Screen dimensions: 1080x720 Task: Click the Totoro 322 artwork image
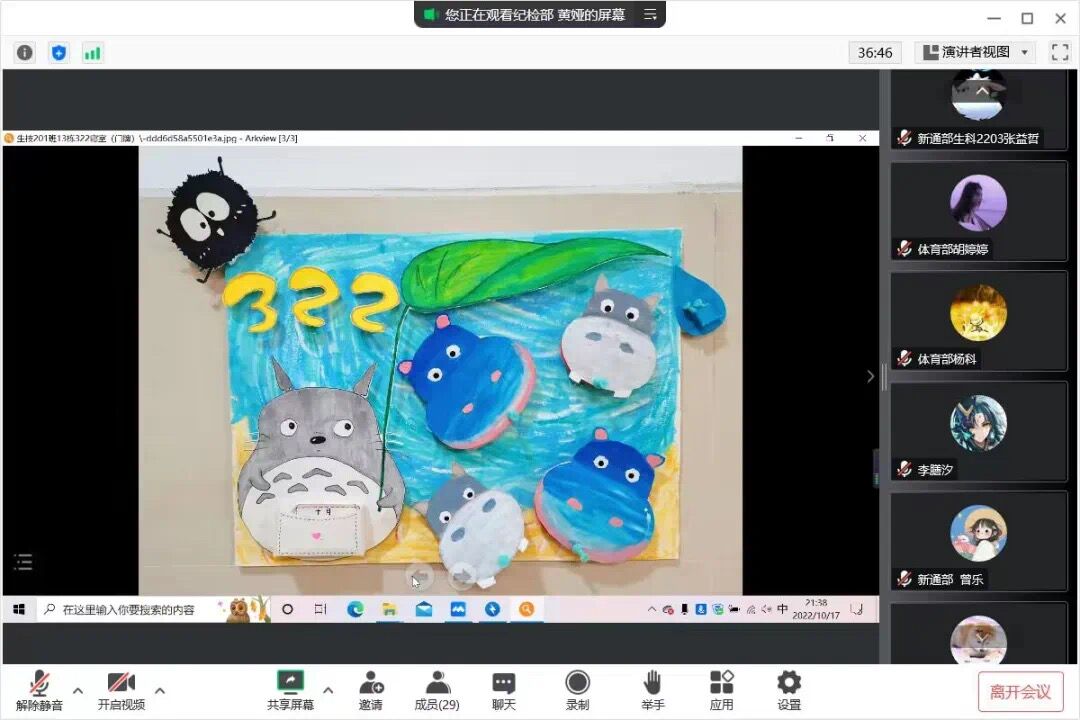pos(441,370)
